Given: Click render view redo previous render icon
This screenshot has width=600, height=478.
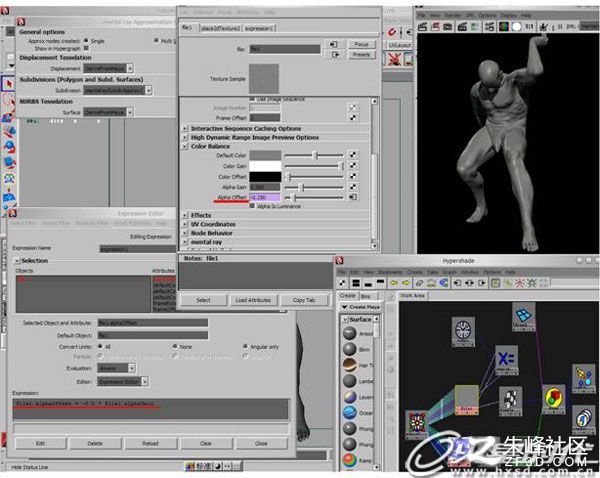Looking at the screenshot, I should point(422,27).
